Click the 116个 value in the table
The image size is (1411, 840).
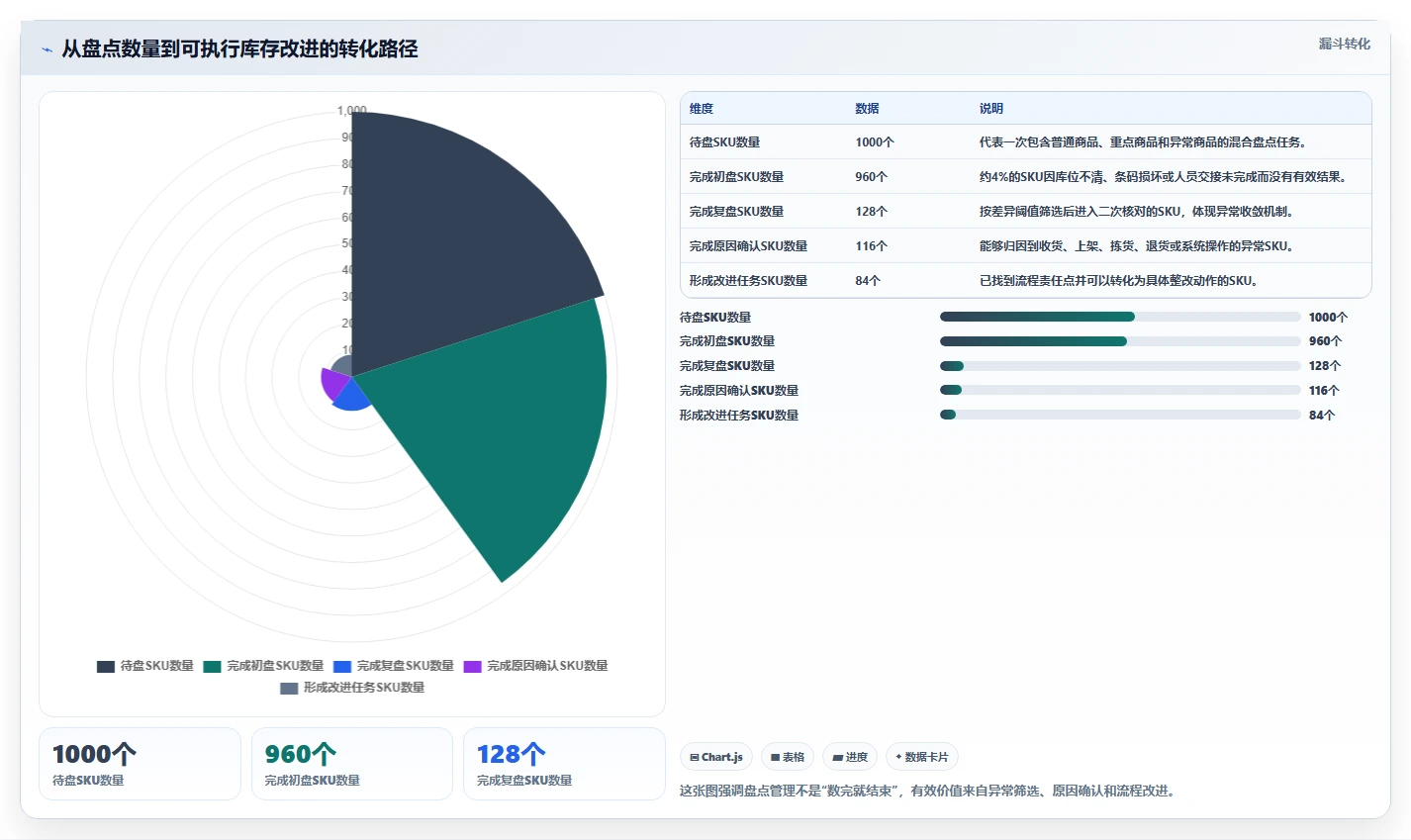point(872,246)
